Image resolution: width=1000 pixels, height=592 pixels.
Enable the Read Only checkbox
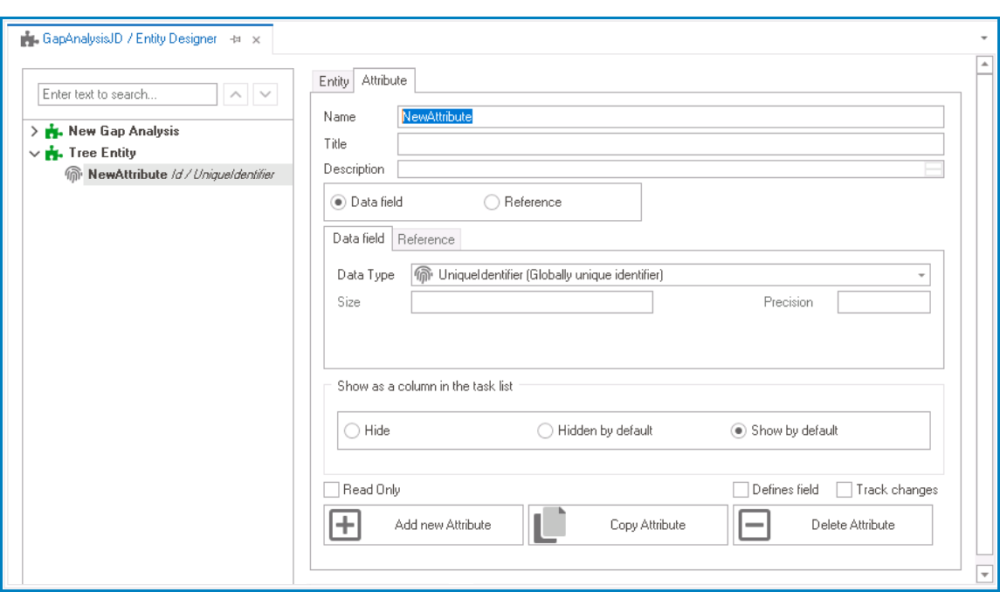click(332, 490)
